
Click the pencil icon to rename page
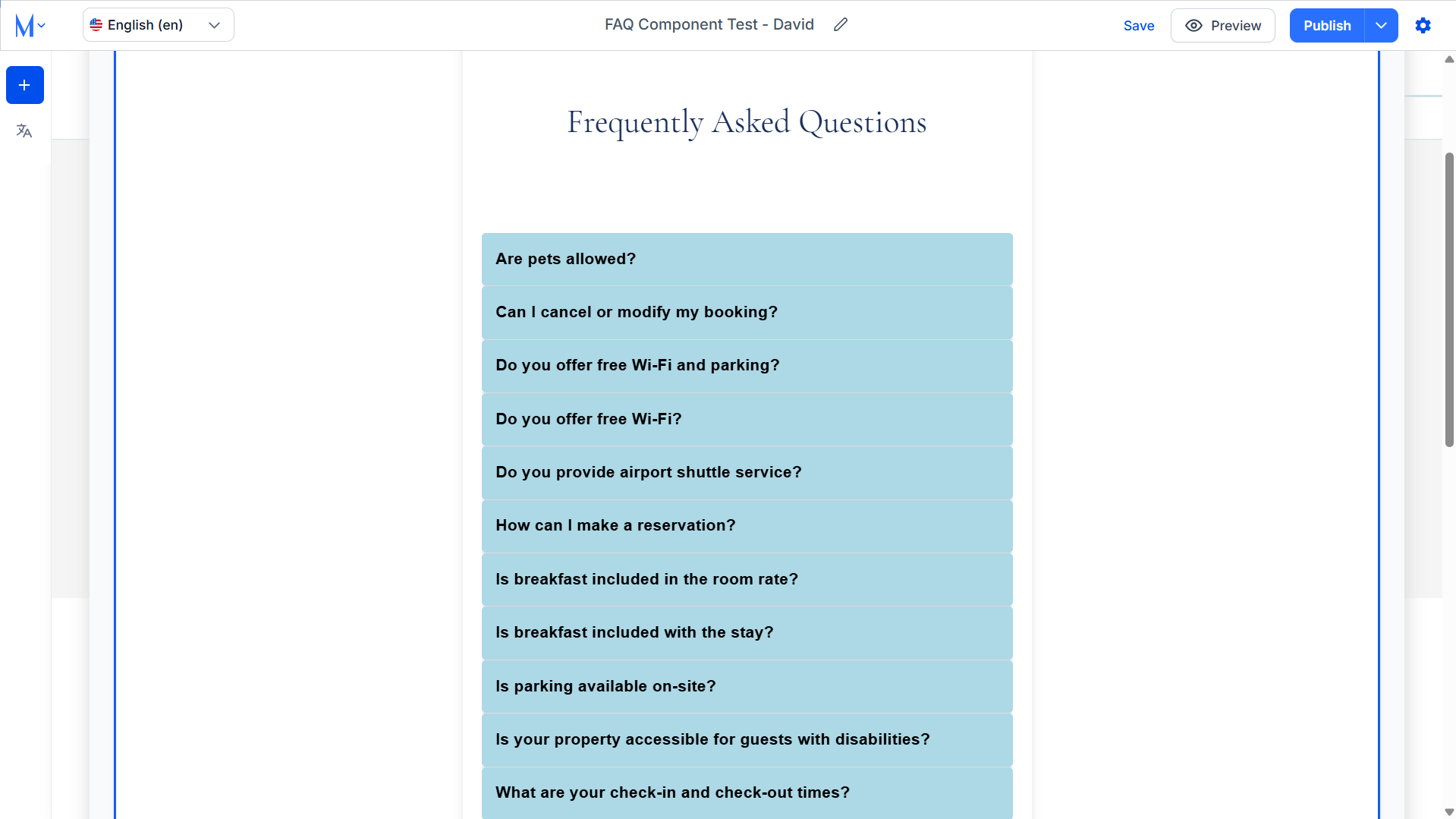tap(840, 25)
